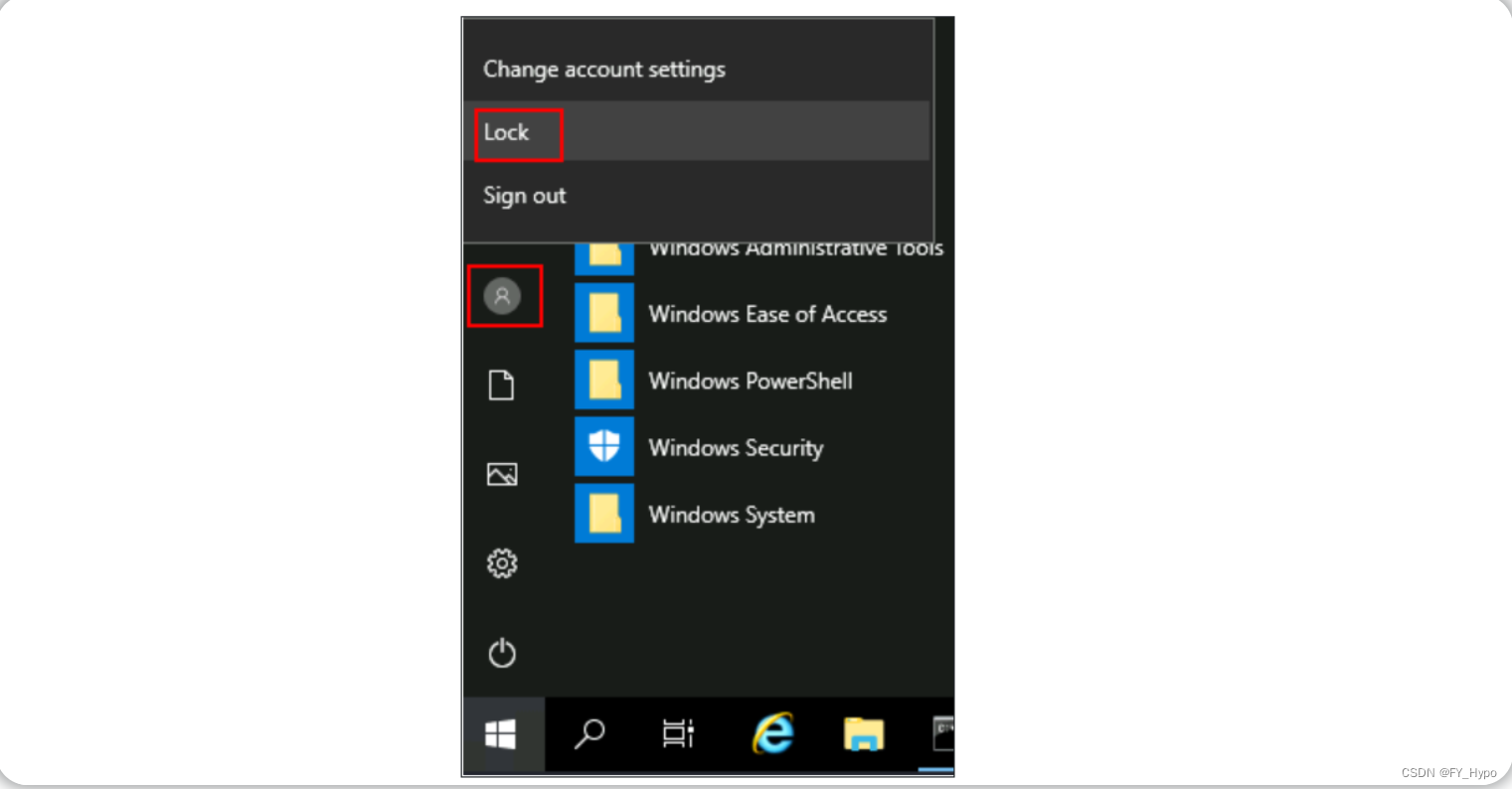The height and width of the screenshot is (789, 1512).
Task: Open Task View on taskbar
Action: [678, 735]
